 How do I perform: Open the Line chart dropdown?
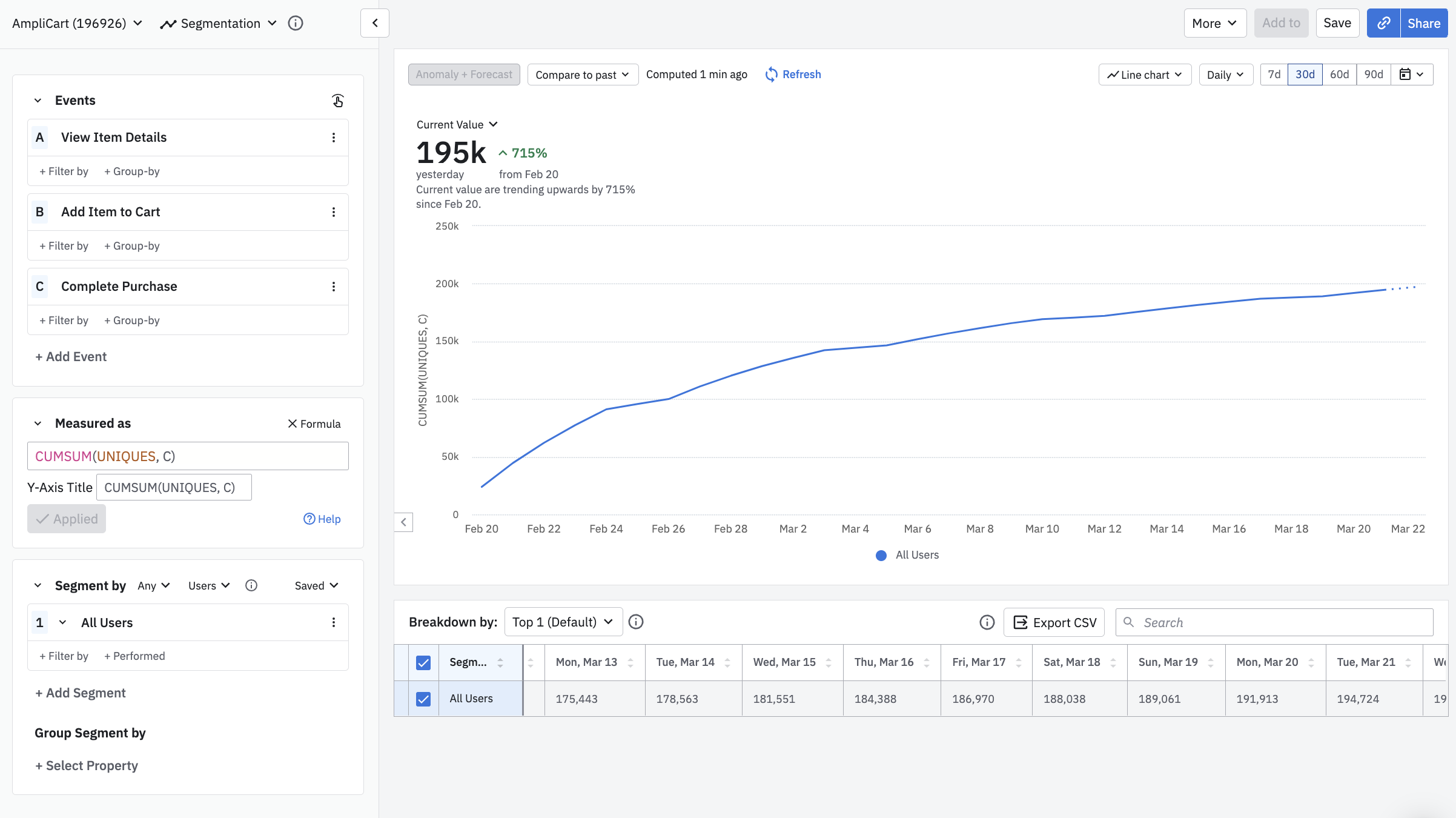click(1145, 75)
